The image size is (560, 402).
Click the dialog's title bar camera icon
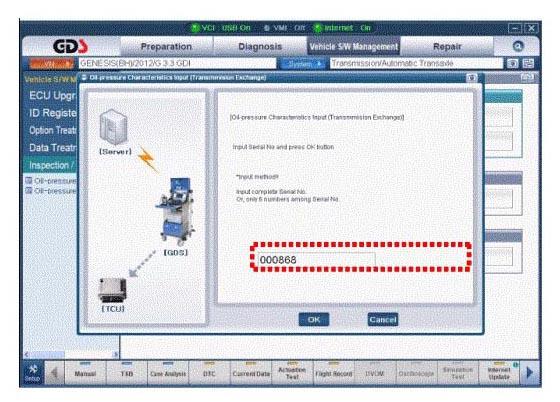coord(471,78)
